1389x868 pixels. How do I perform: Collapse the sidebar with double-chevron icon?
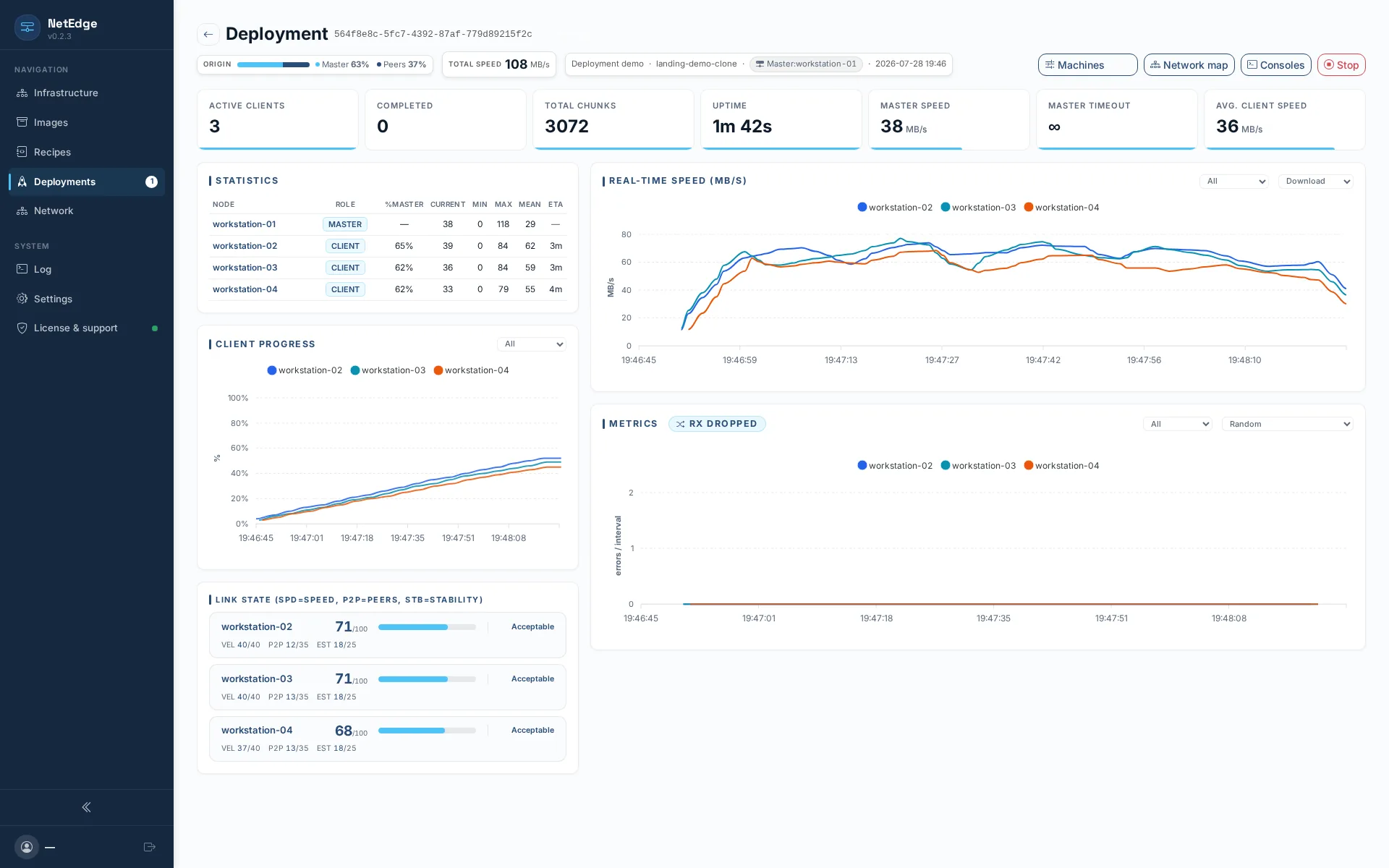(87, 807)
